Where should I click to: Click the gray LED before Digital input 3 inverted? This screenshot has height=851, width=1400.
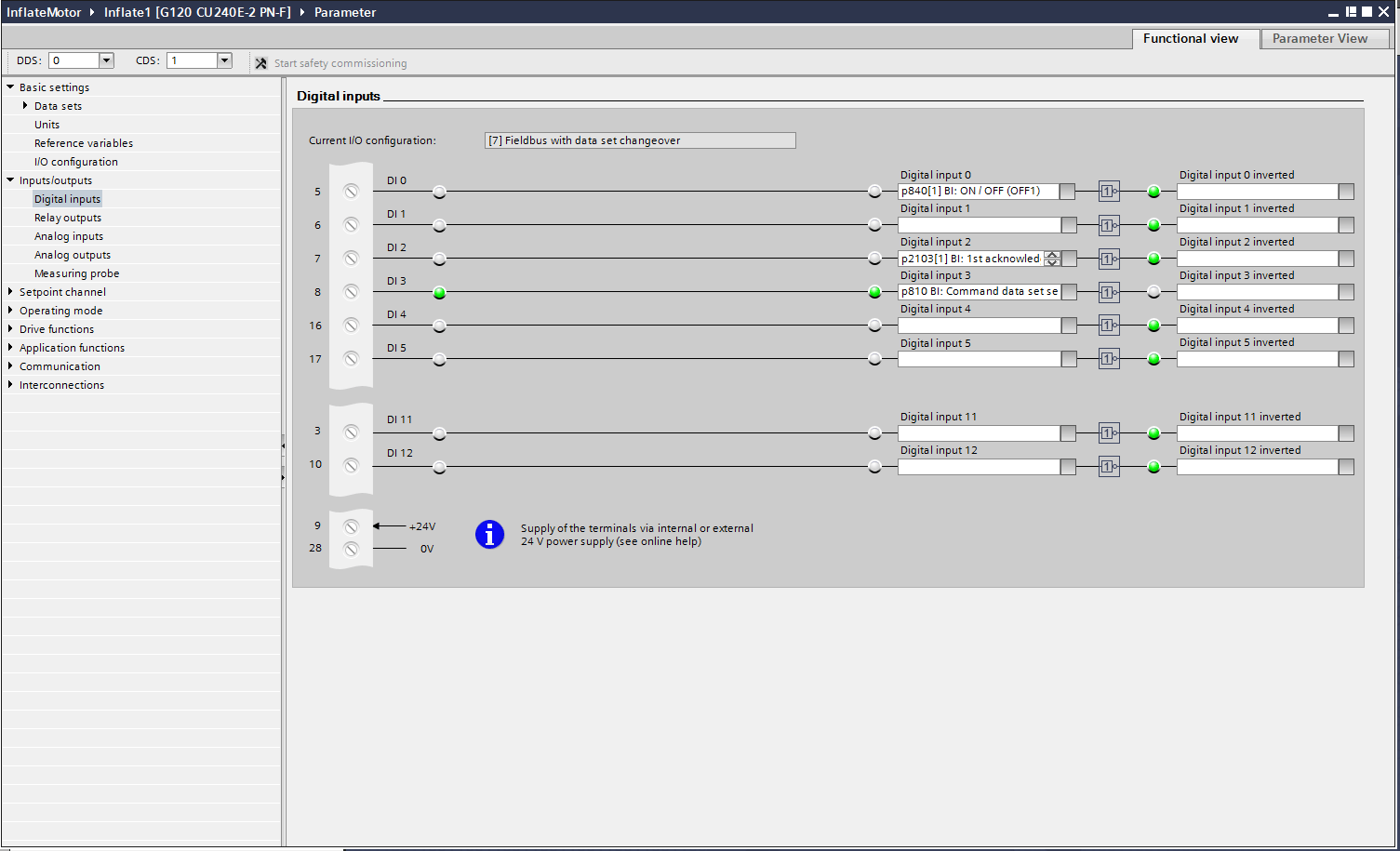pos(1153,292)
